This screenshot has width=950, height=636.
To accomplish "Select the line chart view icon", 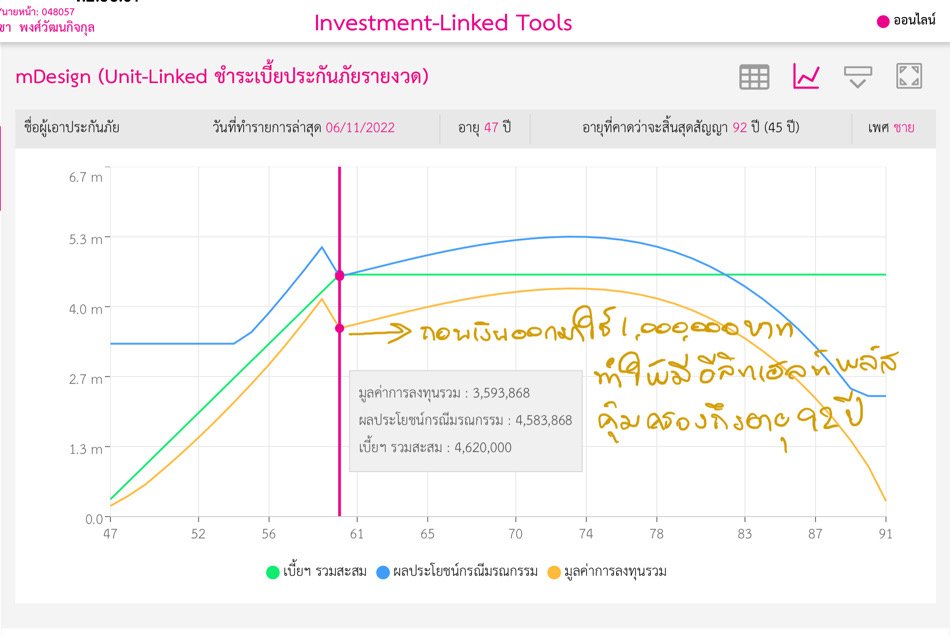I will 806,77.
